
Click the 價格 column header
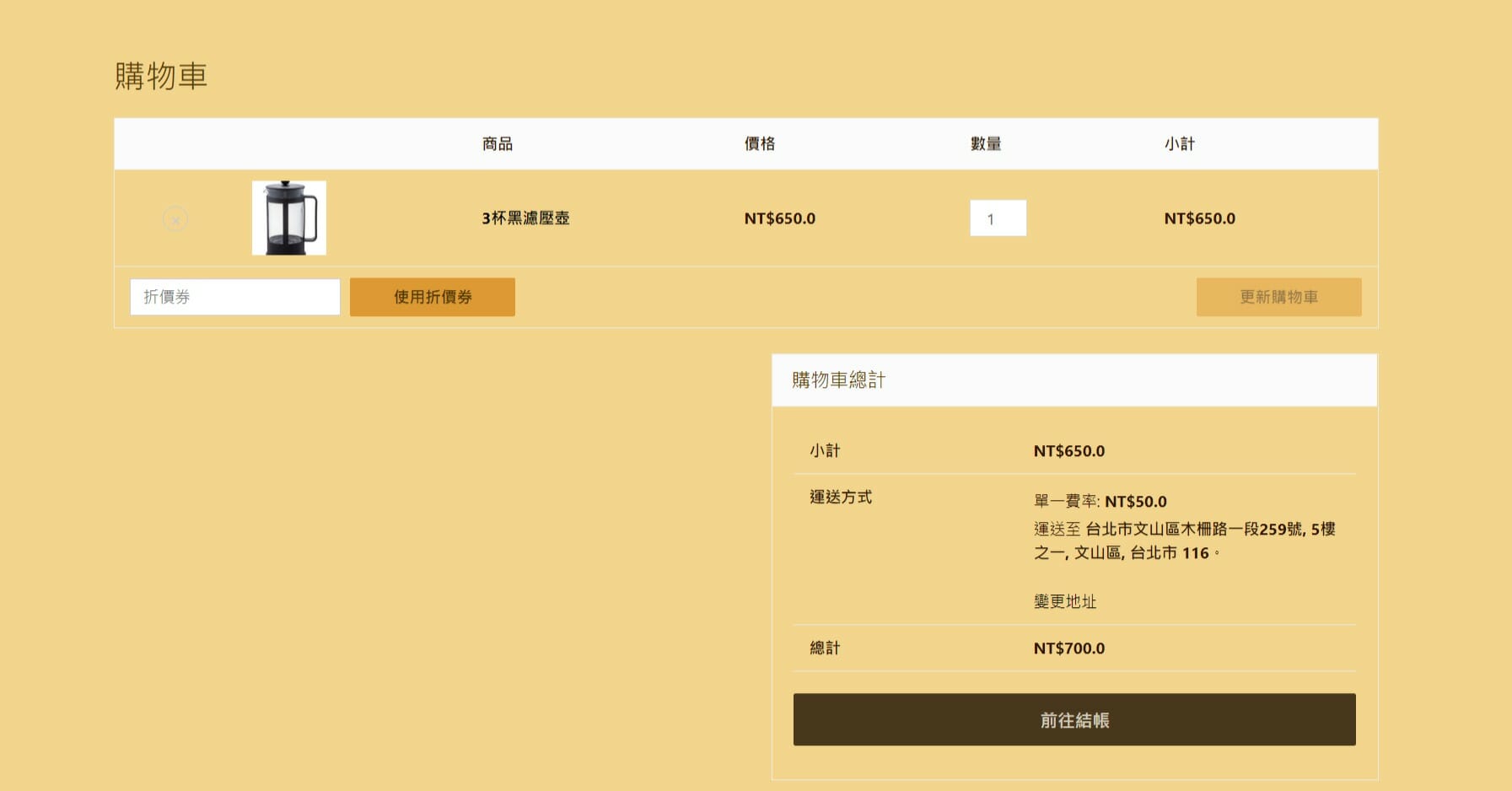tap(759, 144)
